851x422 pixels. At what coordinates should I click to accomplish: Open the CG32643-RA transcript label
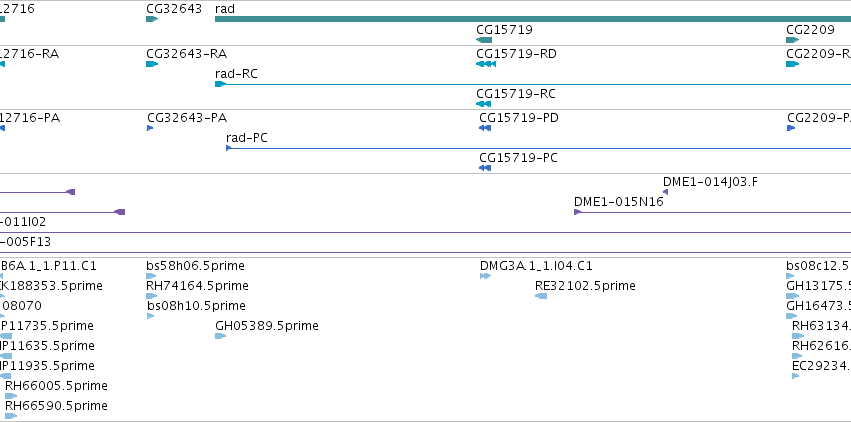[x=187, y=54]
